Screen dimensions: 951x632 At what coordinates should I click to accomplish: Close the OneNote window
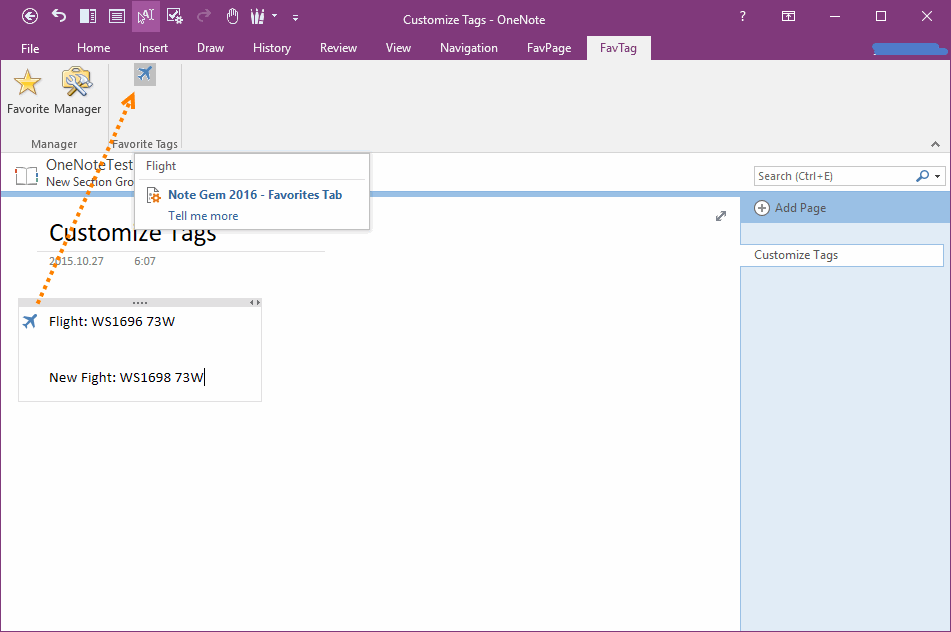pyautogui.click(x=927, y=16)
